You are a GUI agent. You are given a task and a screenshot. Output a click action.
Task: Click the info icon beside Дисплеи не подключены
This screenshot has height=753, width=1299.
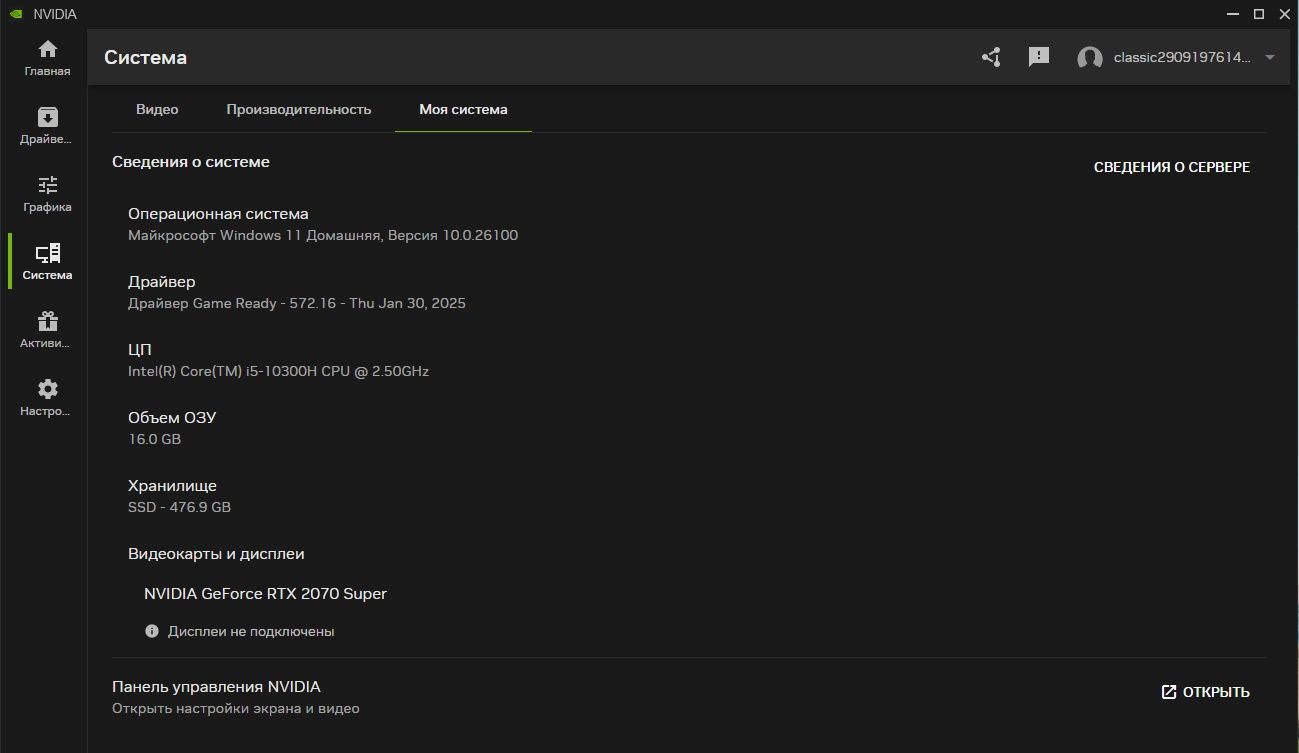[x=152, y=631]
